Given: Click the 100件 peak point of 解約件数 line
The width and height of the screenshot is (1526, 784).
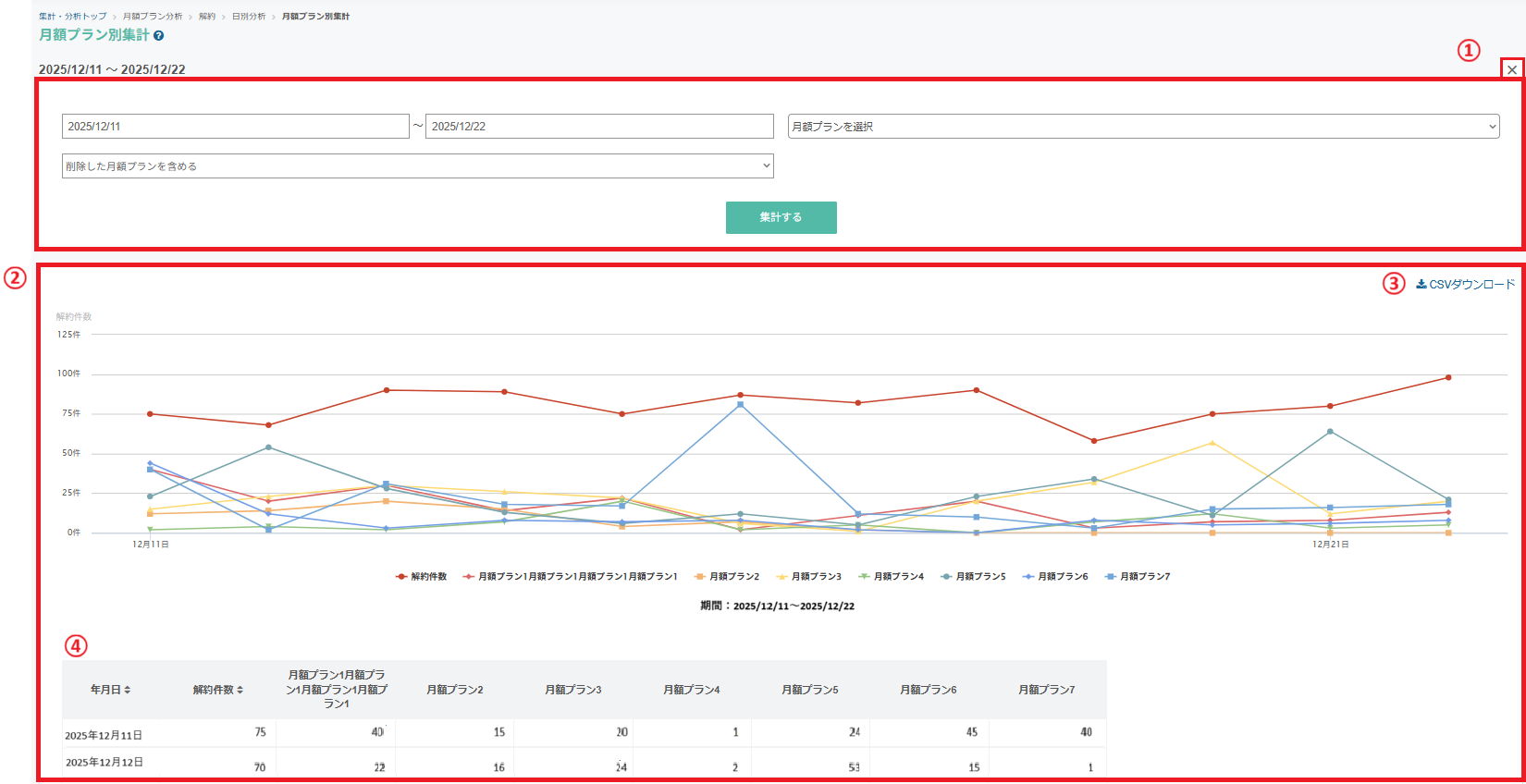Looking at the screenshot, I should [1448, 377].
